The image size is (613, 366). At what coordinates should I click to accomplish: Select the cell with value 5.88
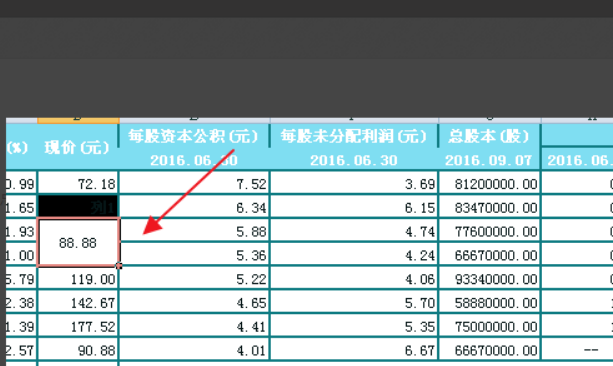(194, 231)
